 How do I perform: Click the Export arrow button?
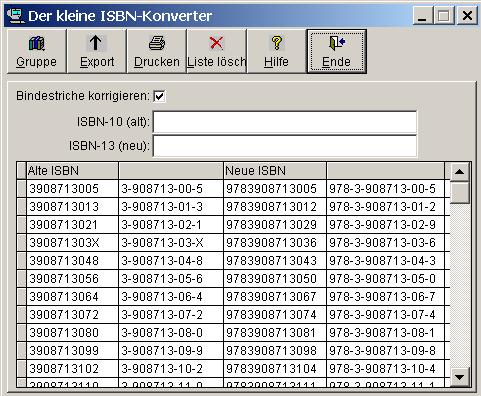[97, 51]
